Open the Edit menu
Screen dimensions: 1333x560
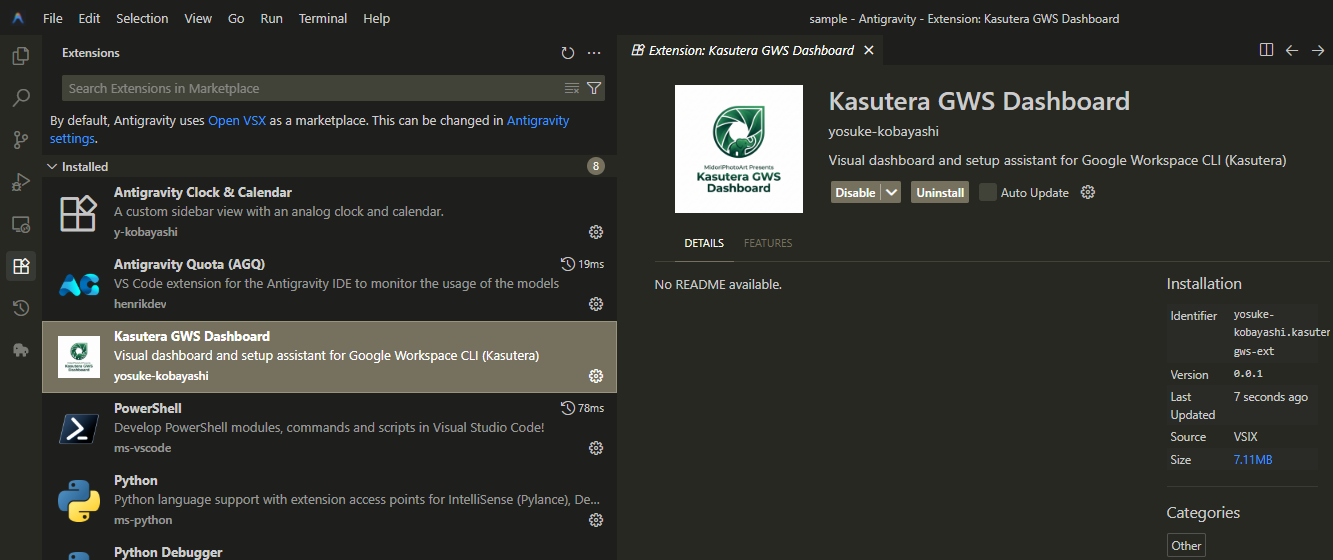pos(89,18)
